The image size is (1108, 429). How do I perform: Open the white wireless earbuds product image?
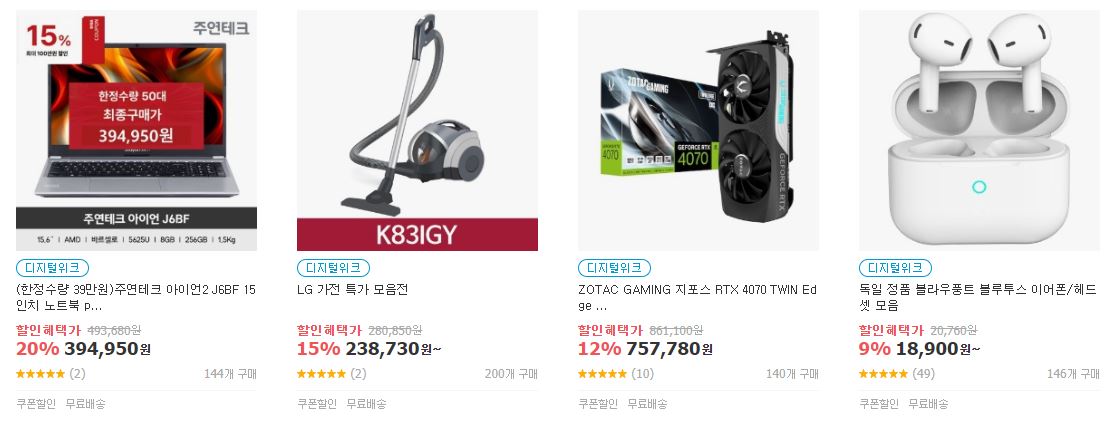[x=979, y=130]
